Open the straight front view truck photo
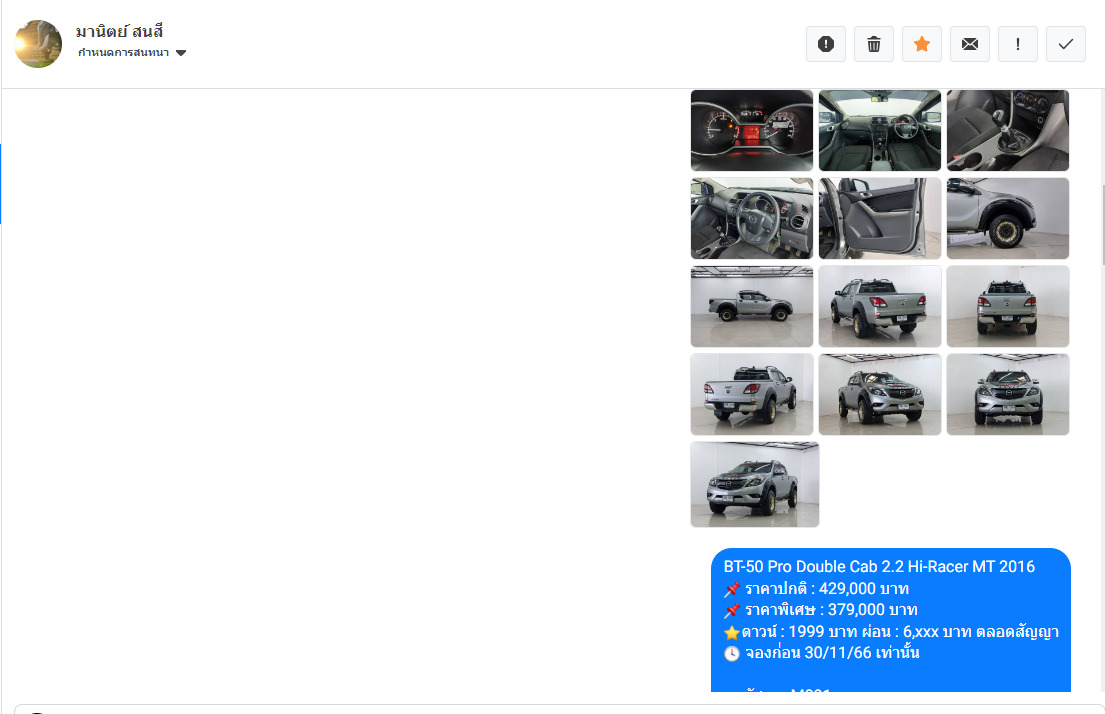 [1008, 395]
